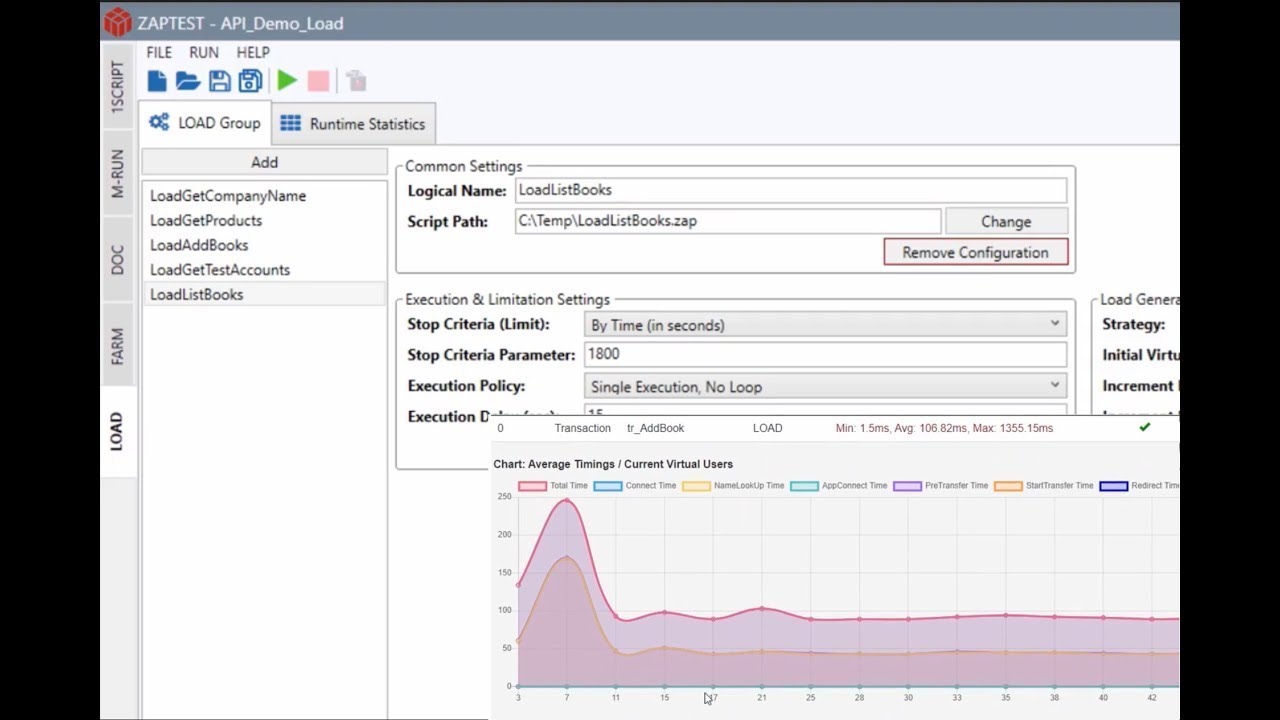
Task: Select LoadAddBooks in the list
Action: 264,245
